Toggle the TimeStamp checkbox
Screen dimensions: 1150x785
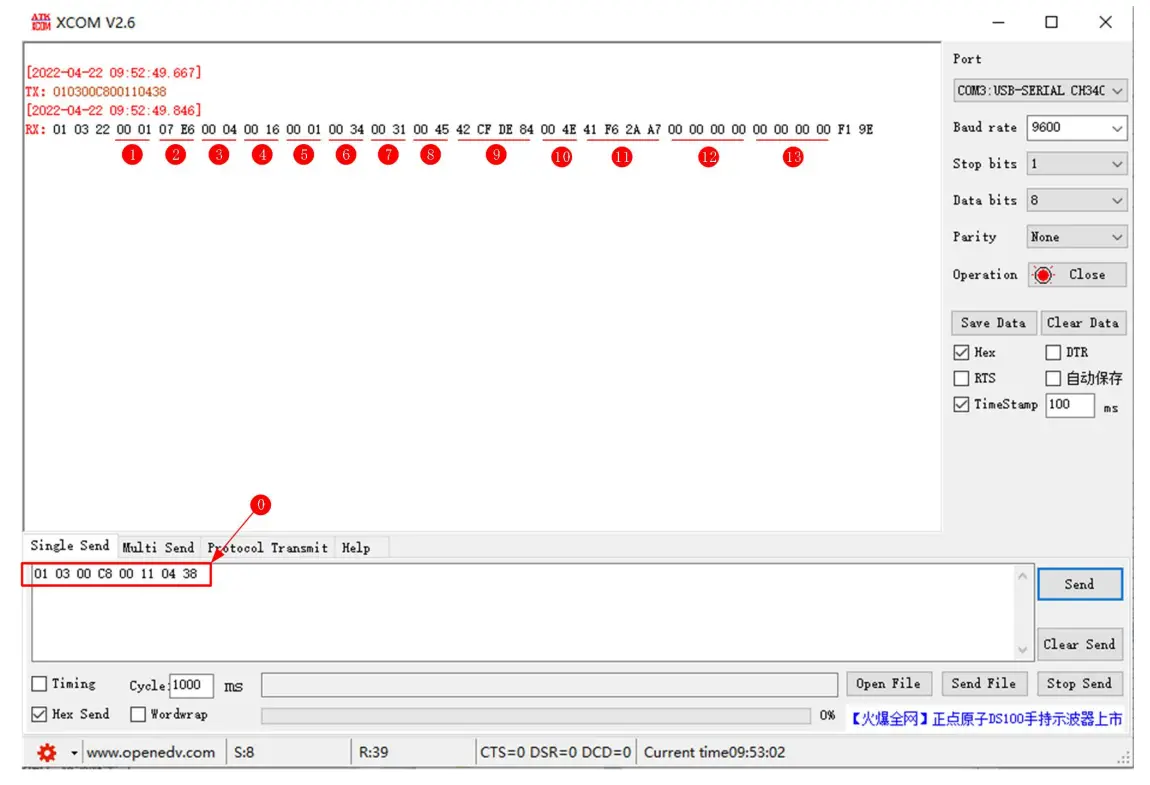pyautogui.click(x=961, y=404)
